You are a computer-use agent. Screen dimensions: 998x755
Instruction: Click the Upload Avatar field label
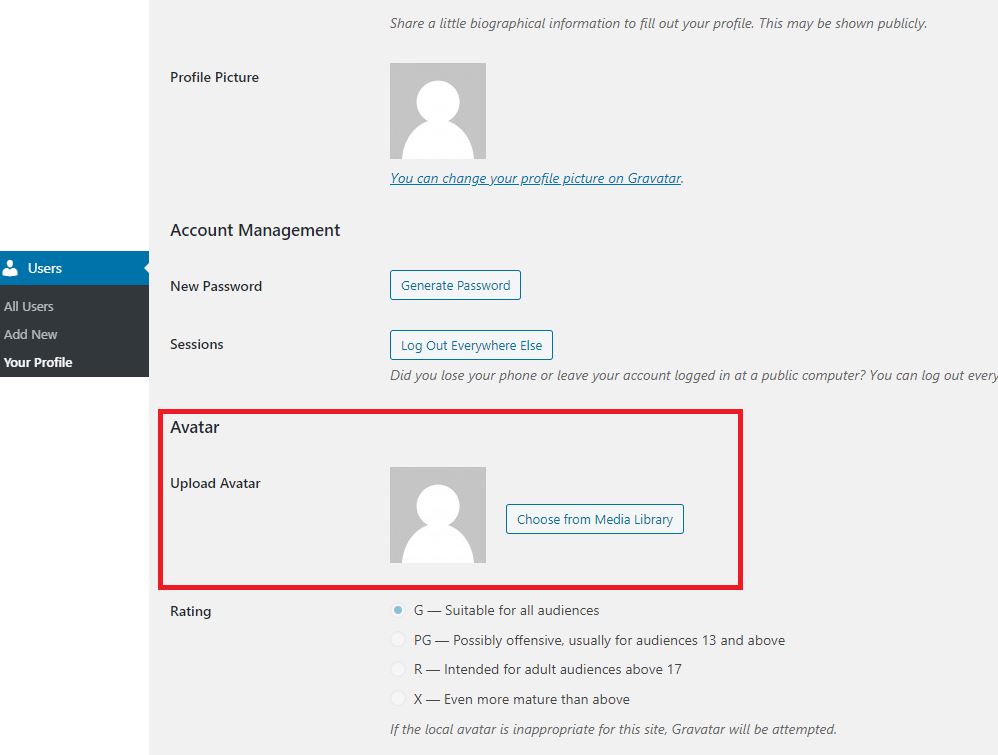pos(215,483)
